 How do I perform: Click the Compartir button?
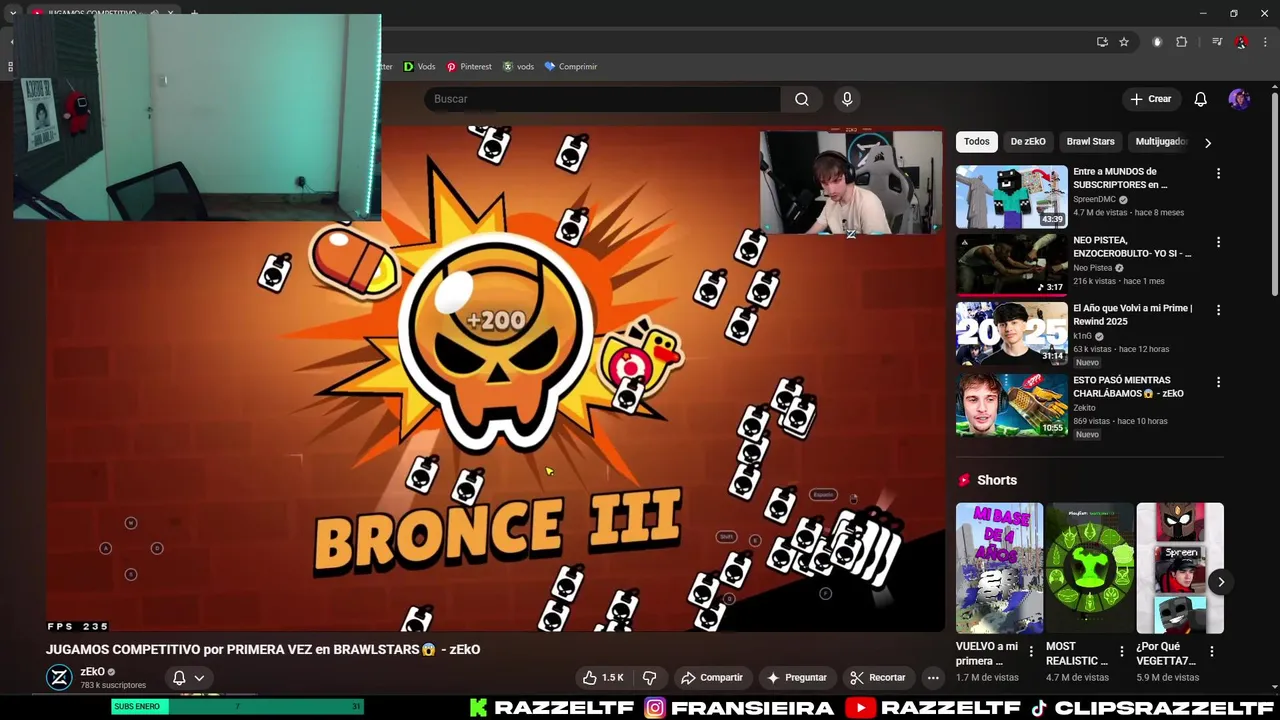click(712, 678)
